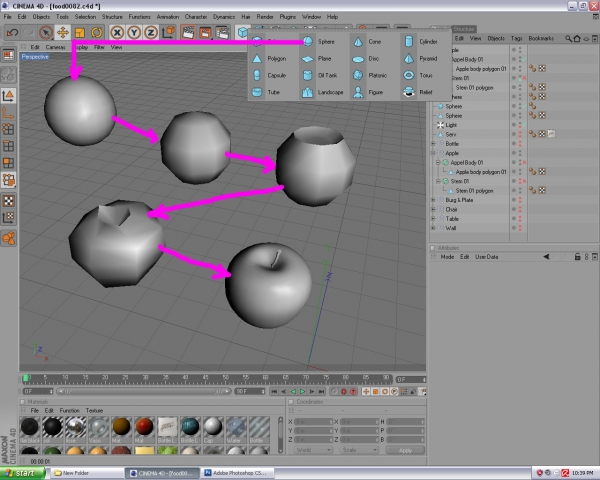Collapse the Appel Body 01 HyperNURBS
This screenshot has width=600, height=480.
(x=439, y=163)
